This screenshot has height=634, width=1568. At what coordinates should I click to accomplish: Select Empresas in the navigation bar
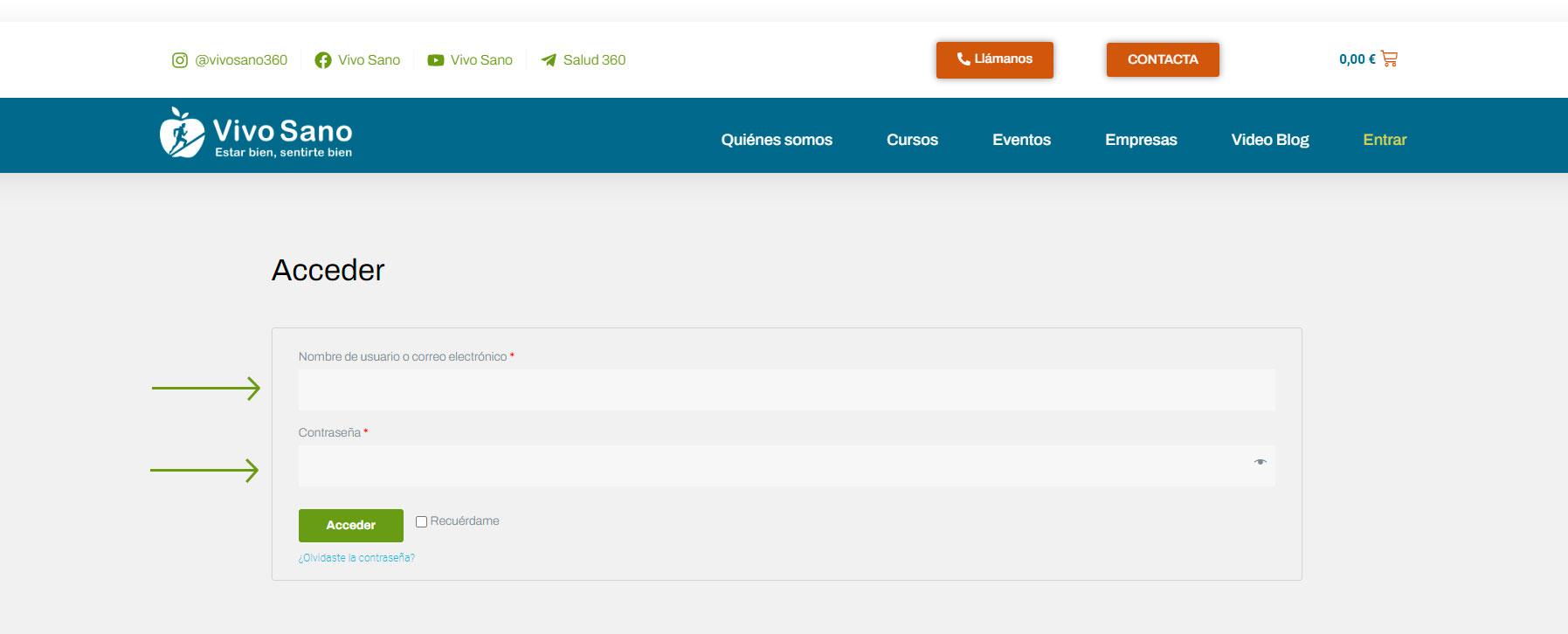(x=1141, y=140)
